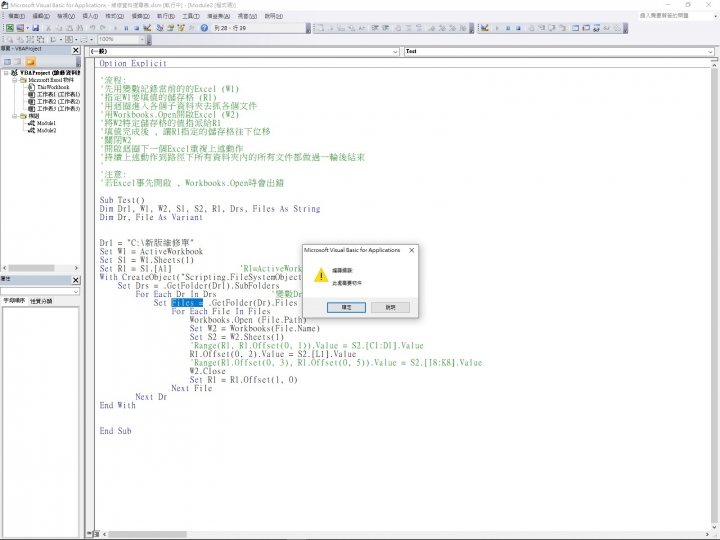Click the Break pause icon in Standard toolbar
The width and height of the screenshot is (720, 540).
coord(126,28)
